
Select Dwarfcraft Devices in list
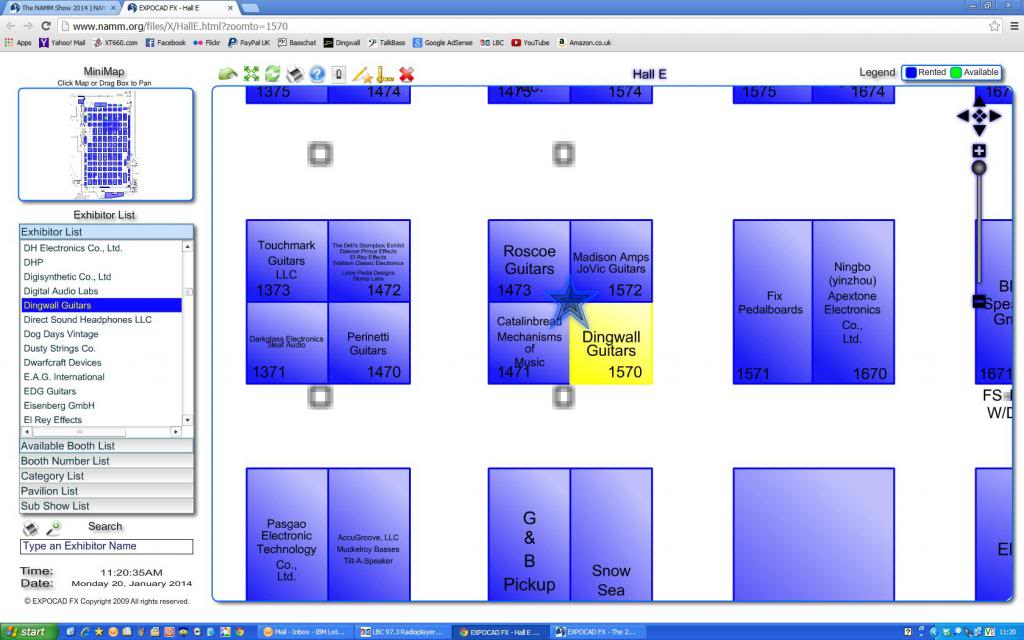101,362
